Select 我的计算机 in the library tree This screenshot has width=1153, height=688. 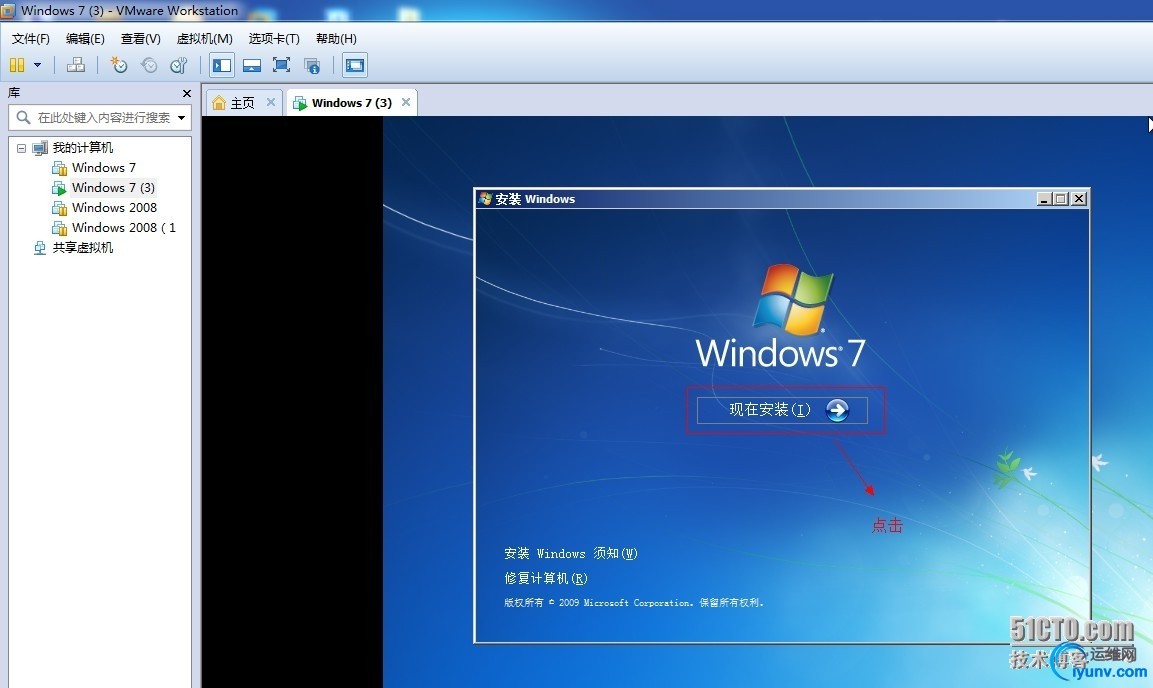[82, 148]
